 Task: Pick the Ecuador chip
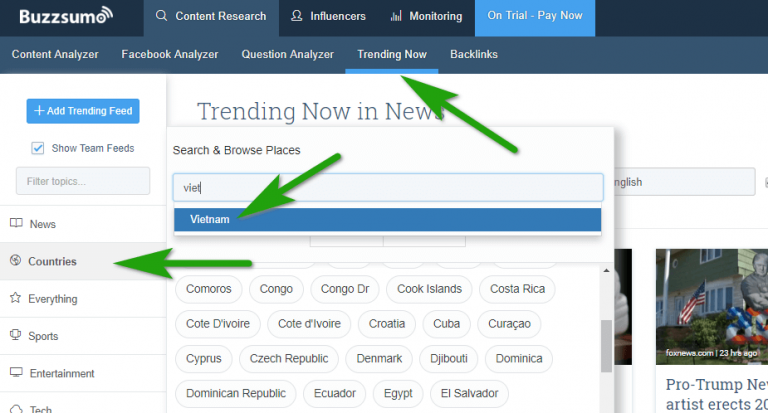(335, 393)
